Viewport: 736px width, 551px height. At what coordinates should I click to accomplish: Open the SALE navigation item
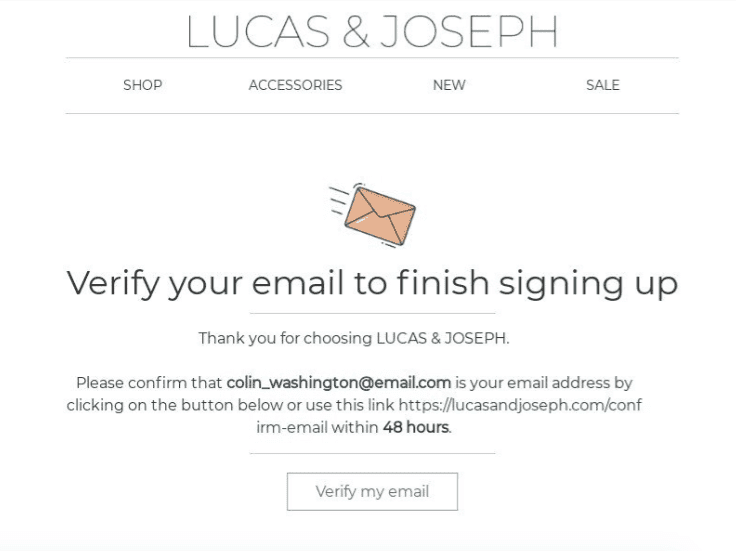(x=603, y=85)
